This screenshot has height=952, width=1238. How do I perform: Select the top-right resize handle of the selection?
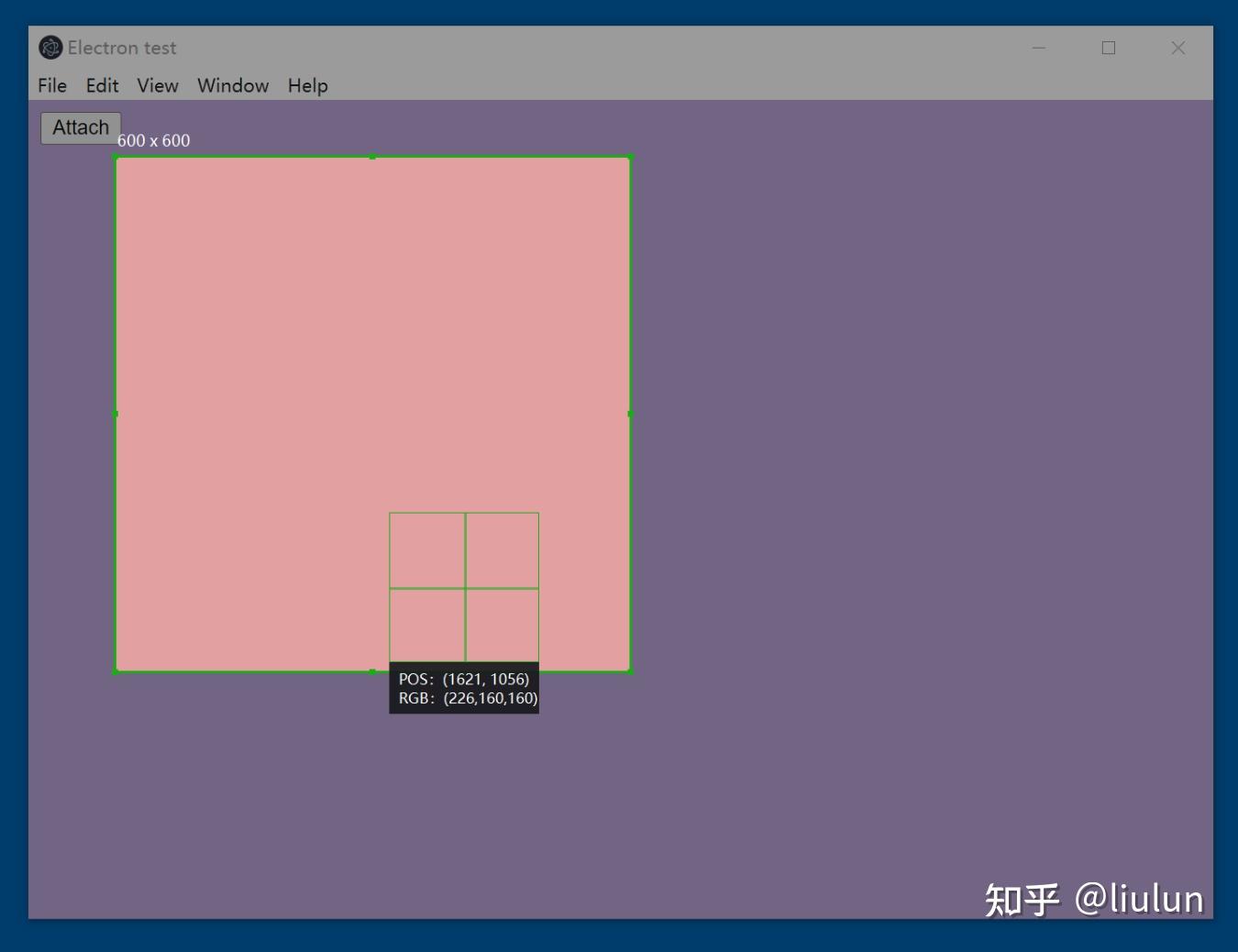click(628, 157)
